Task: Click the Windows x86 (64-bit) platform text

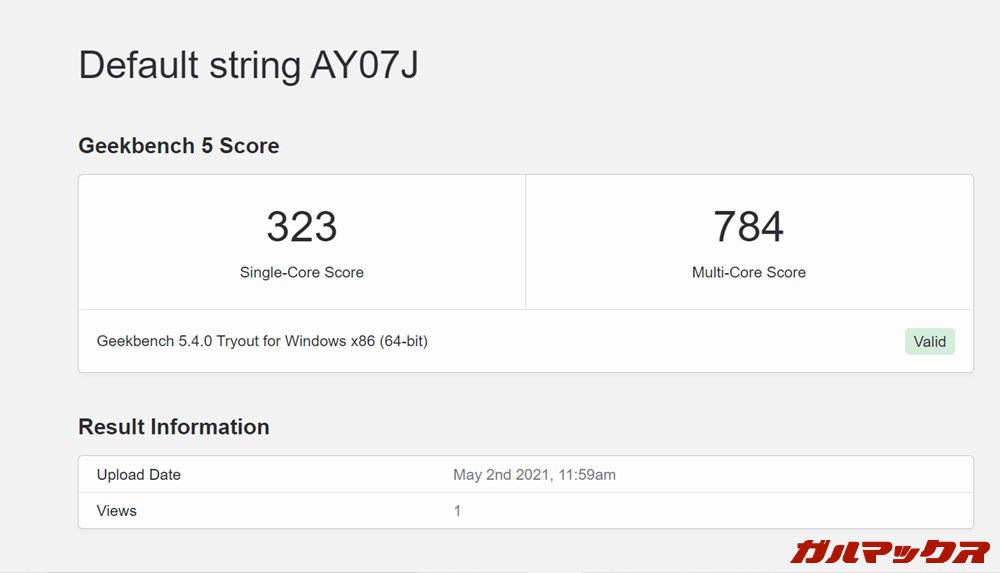Action: tap(355, 341)
